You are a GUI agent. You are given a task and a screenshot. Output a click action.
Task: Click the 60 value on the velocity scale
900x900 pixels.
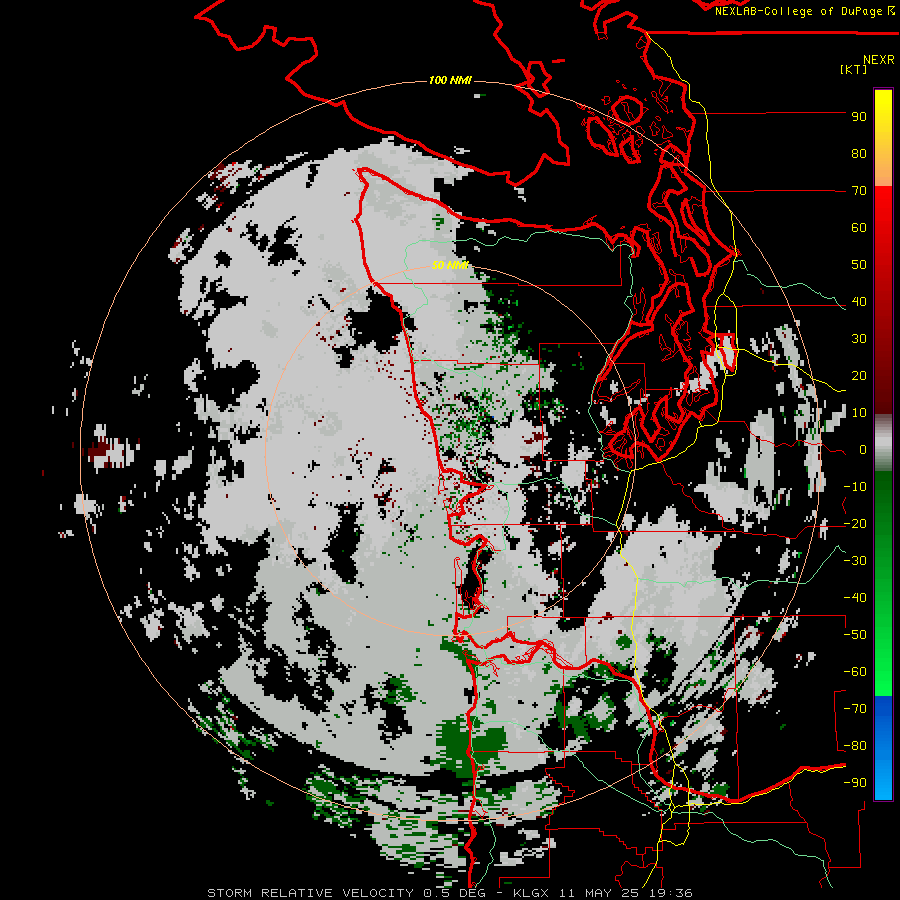coord(859,228)
